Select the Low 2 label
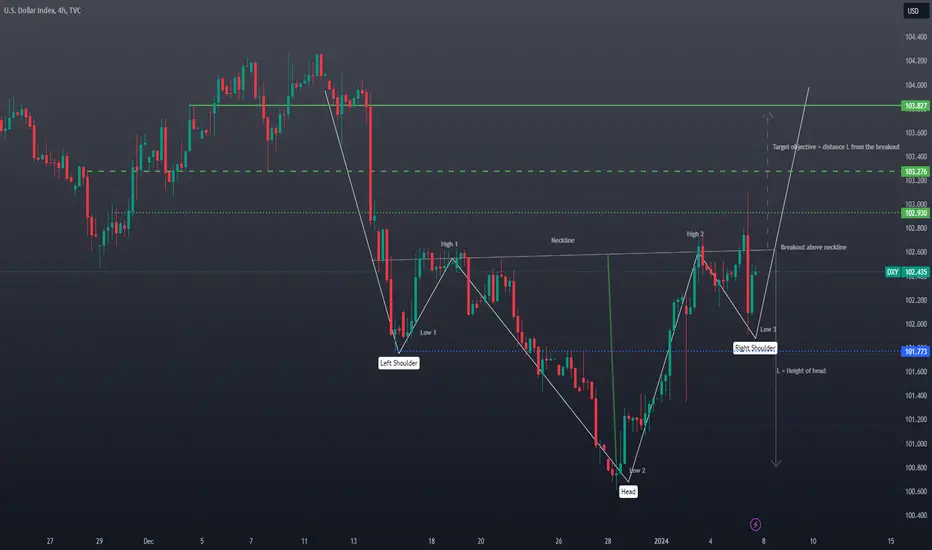The image size is (932, 550). [637, 470]
